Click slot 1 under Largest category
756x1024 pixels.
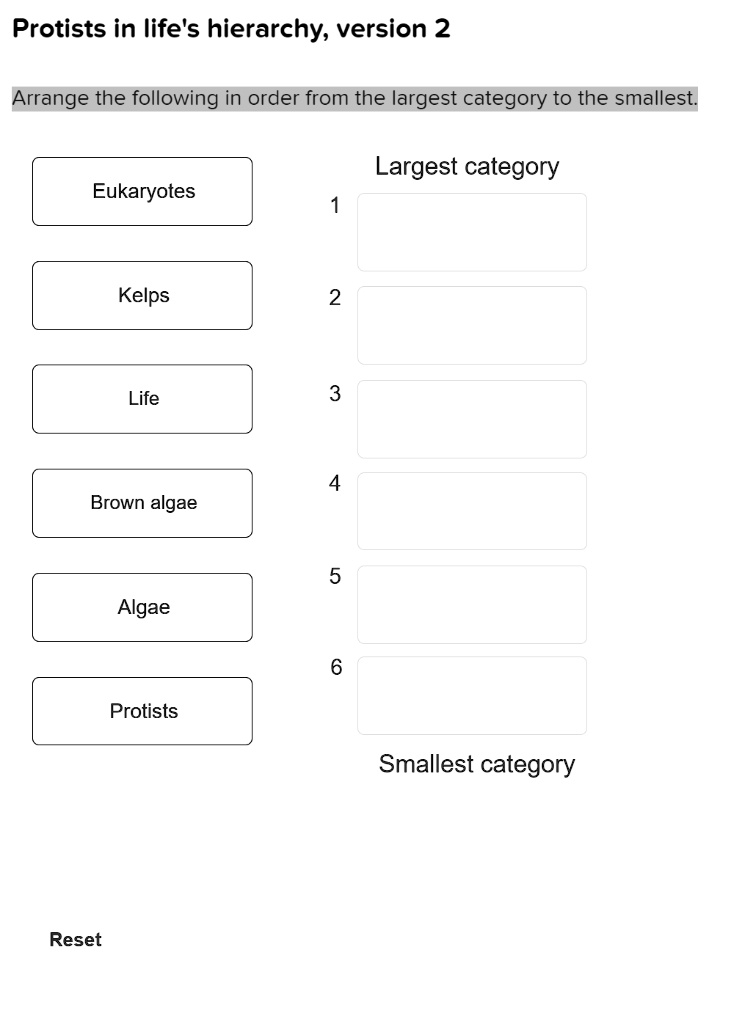point(471,232)
